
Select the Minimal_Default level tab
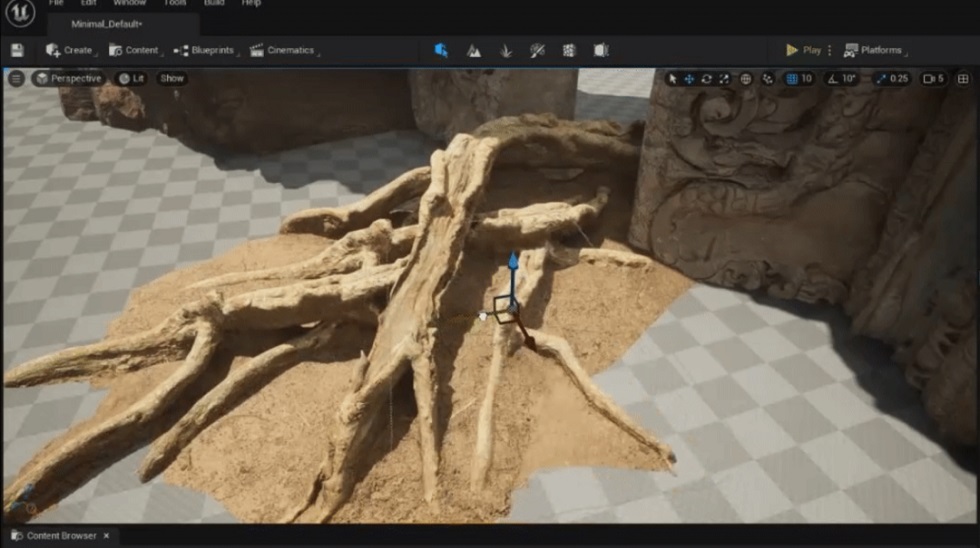click(x=107, y=23)
